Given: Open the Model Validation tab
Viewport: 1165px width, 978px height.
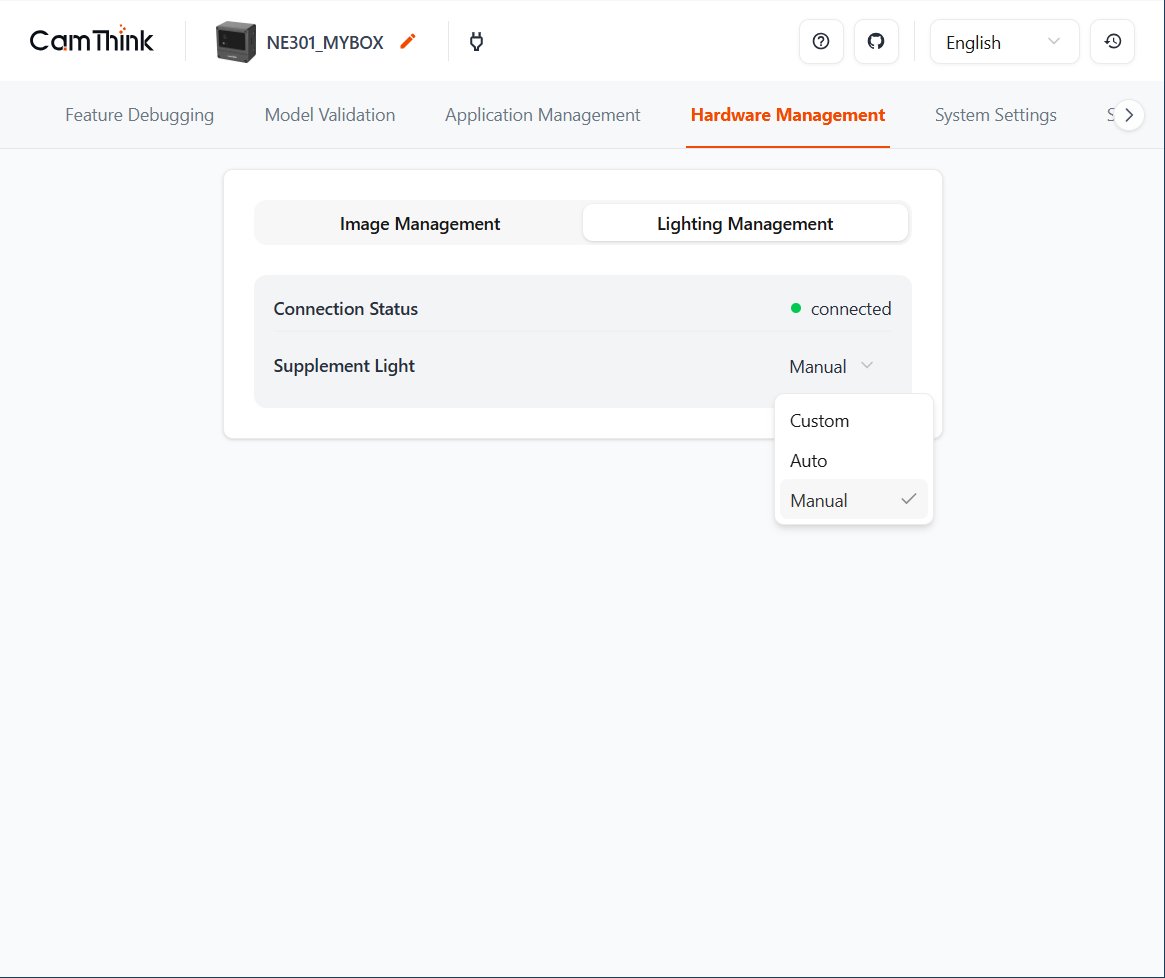Looking at the screenshot, I should pos(330,115).
